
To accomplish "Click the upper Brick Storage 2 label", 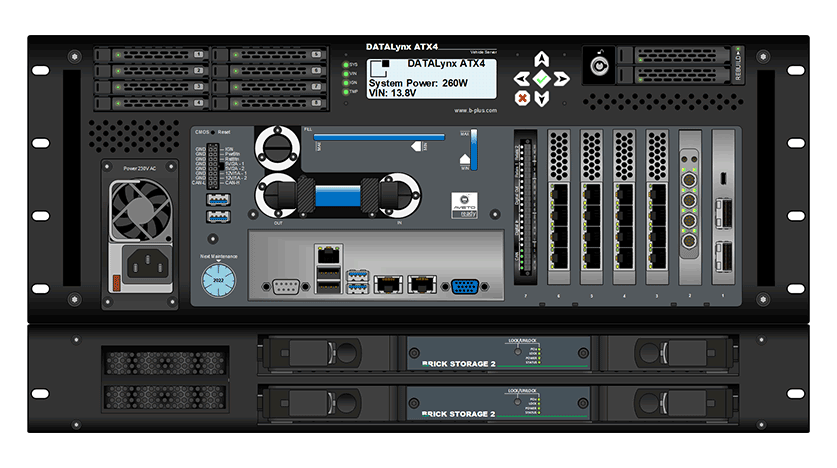I will 459,364.
